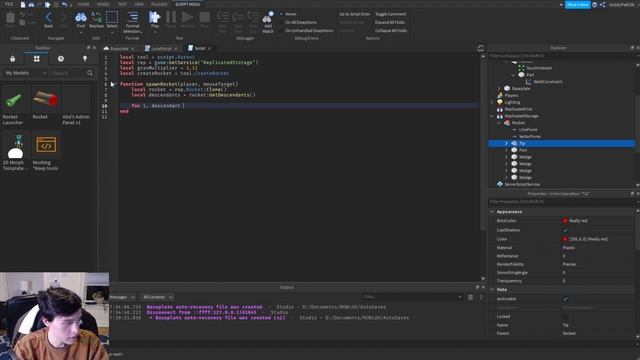Open the HOME ribbon tab
The height and width of the screenshot is (360, 640).
(84, 4)
